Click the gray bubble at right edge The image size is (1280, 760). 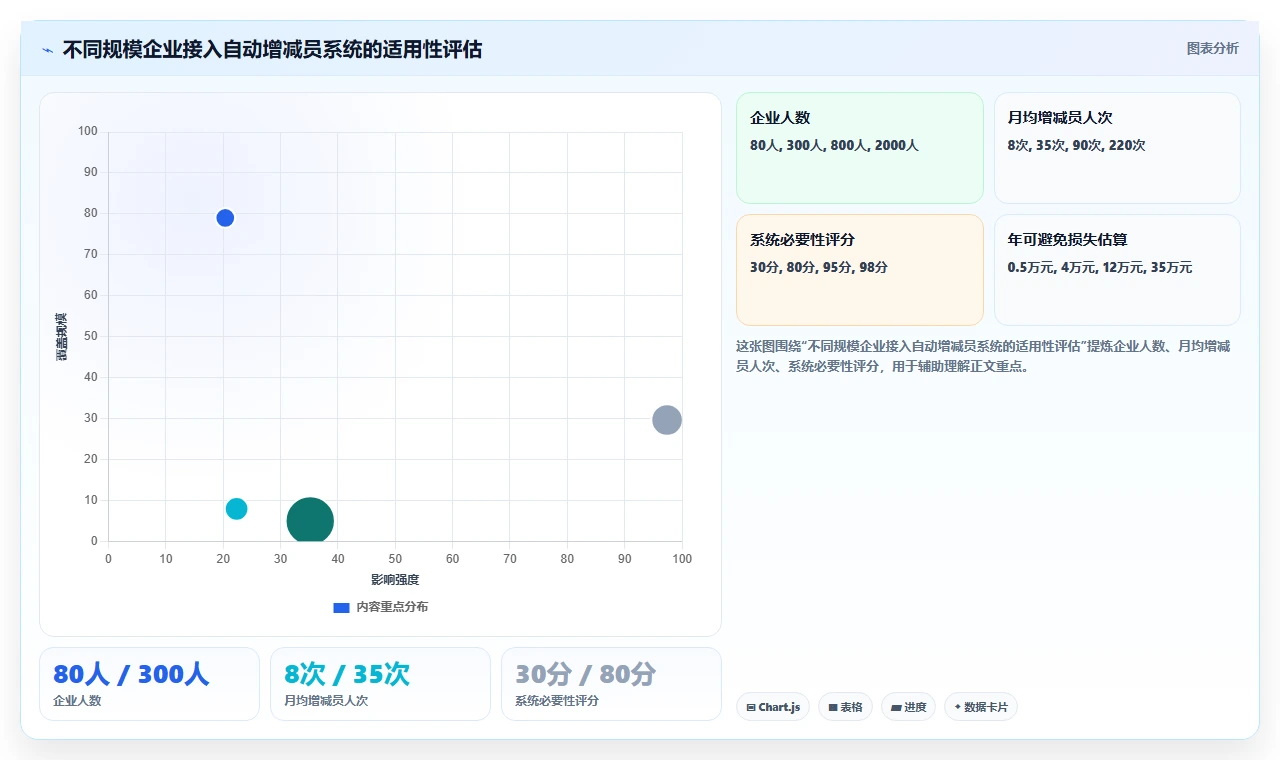tap(667, 420)
